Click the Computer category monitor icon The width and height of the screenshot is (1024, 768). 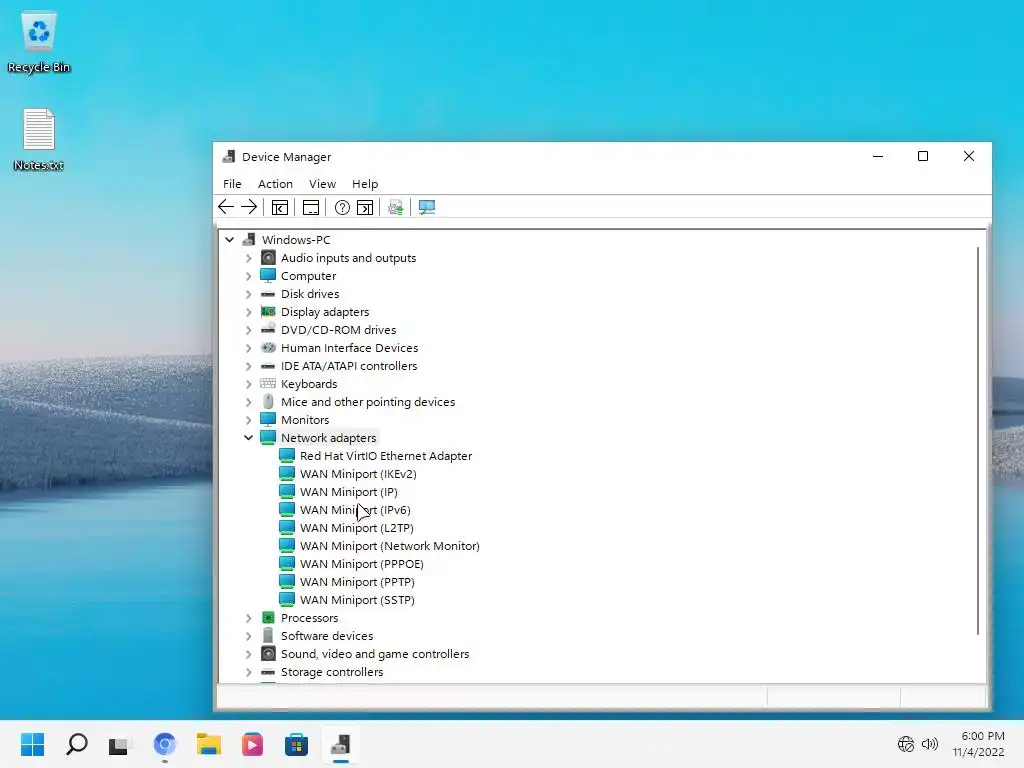tap(268, 276)
